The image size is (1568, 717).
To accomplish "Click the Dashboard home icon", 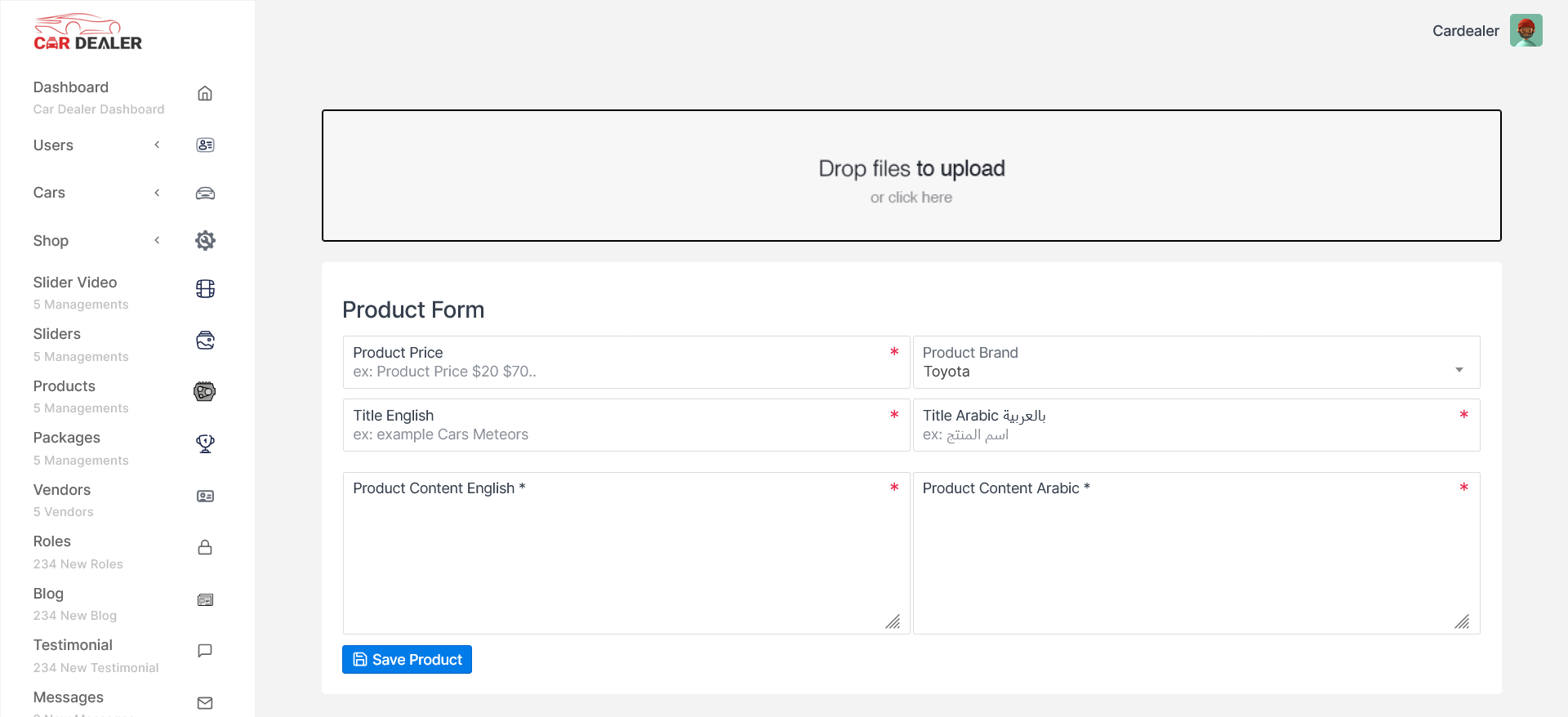I will [205, 94].
